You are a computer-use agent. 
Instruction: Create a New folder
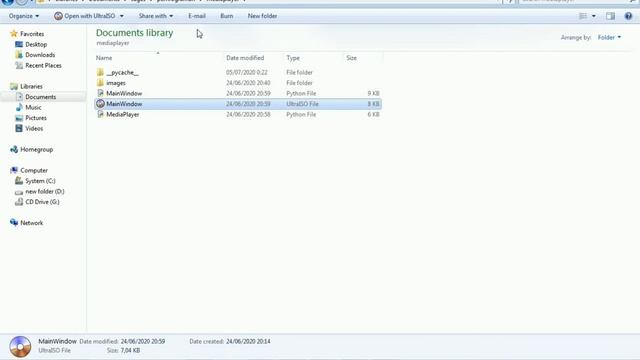click(262, 16)
